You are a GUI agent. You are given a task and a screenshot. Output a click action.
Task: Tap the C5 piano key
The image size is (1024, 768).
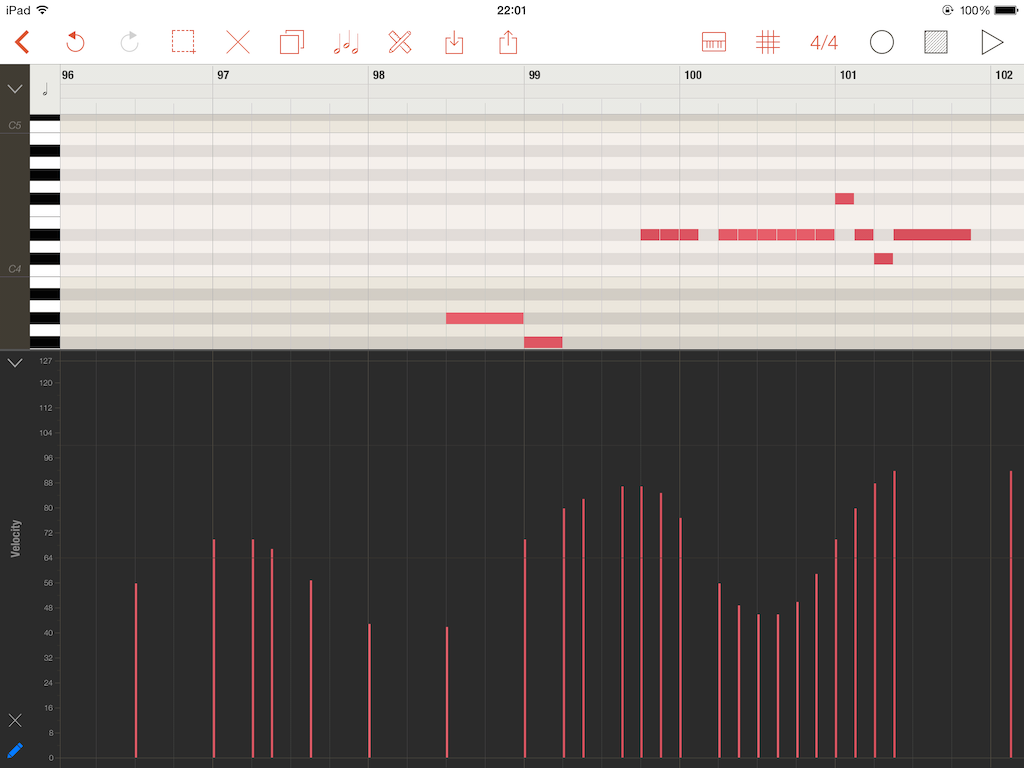44,127
